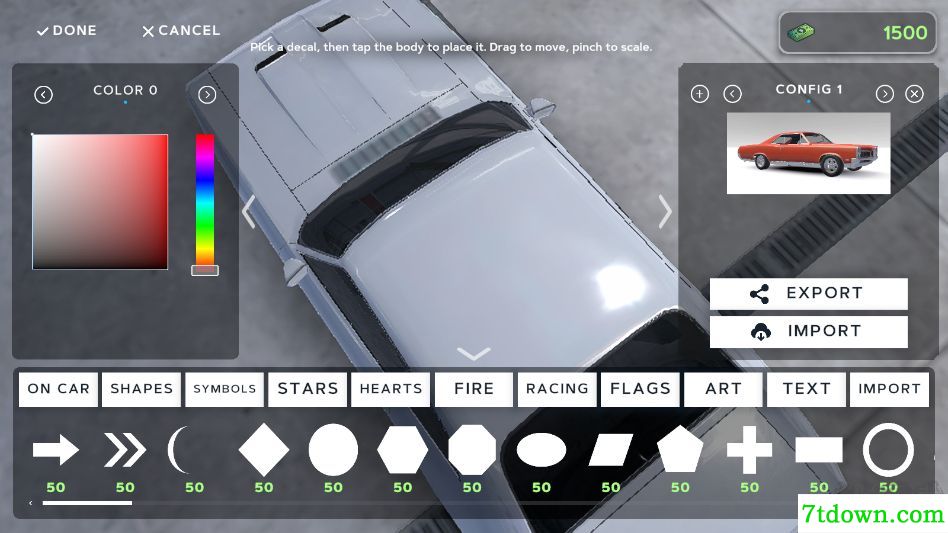The height and width of the screenshot is (533, 948).
Task: Pick the plus cross decal
Action: [x=749, y=450]
